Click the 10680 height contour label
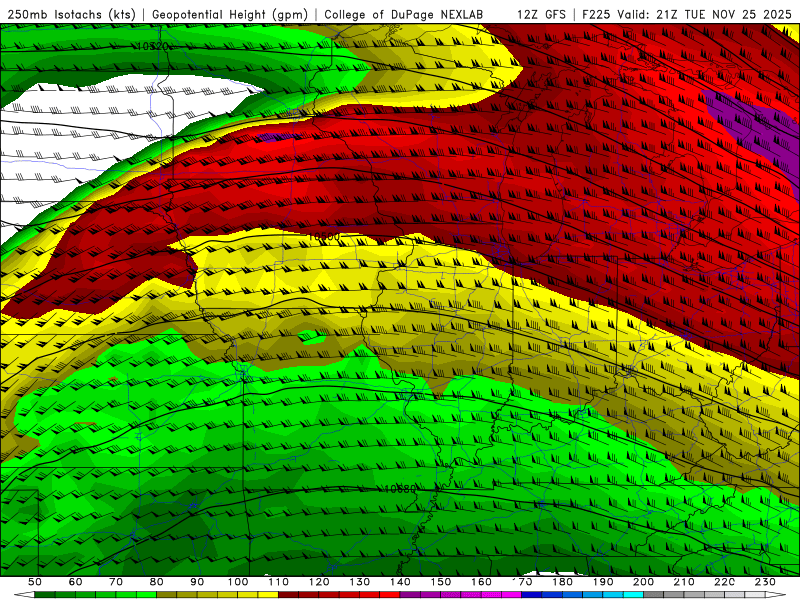The height and width of the screenshot is (600, 800). [400, 489]
